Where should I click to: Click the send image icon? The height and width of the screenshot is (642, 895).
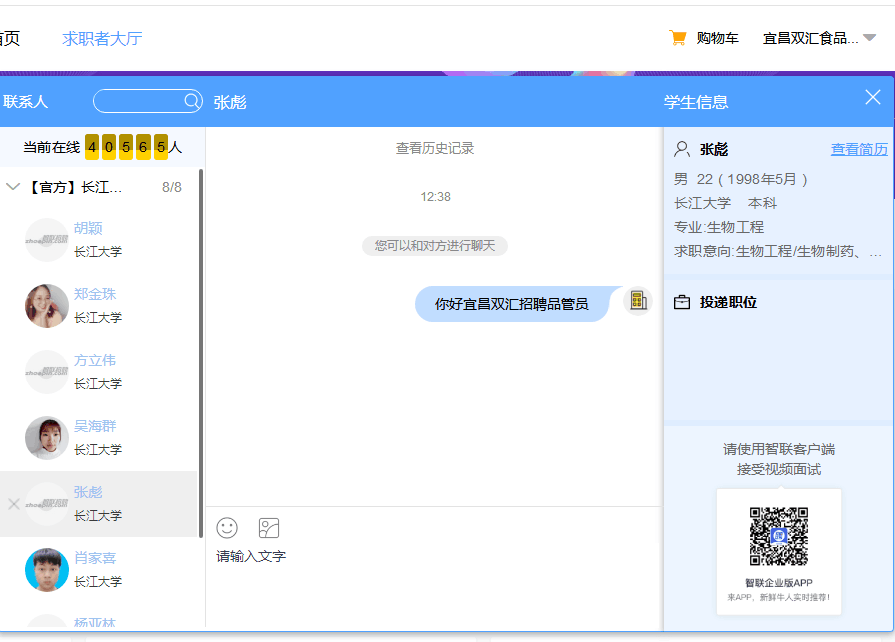click(x=269, y=528)
